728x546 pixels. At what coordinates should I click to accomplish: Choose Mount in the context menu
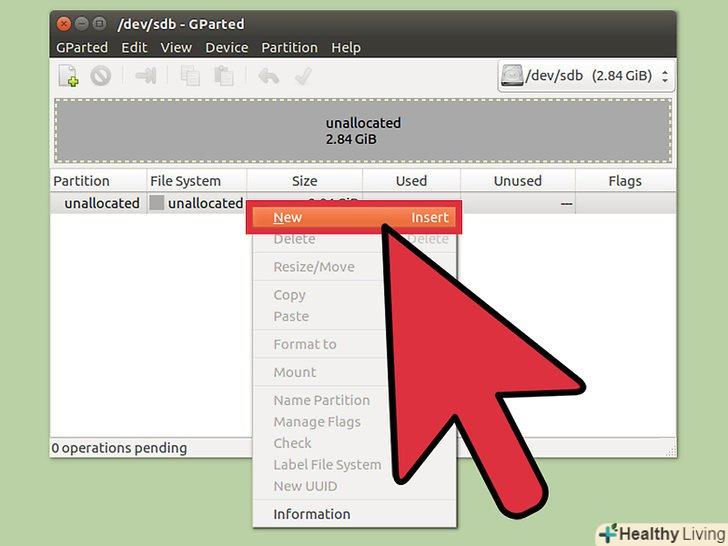295,372
